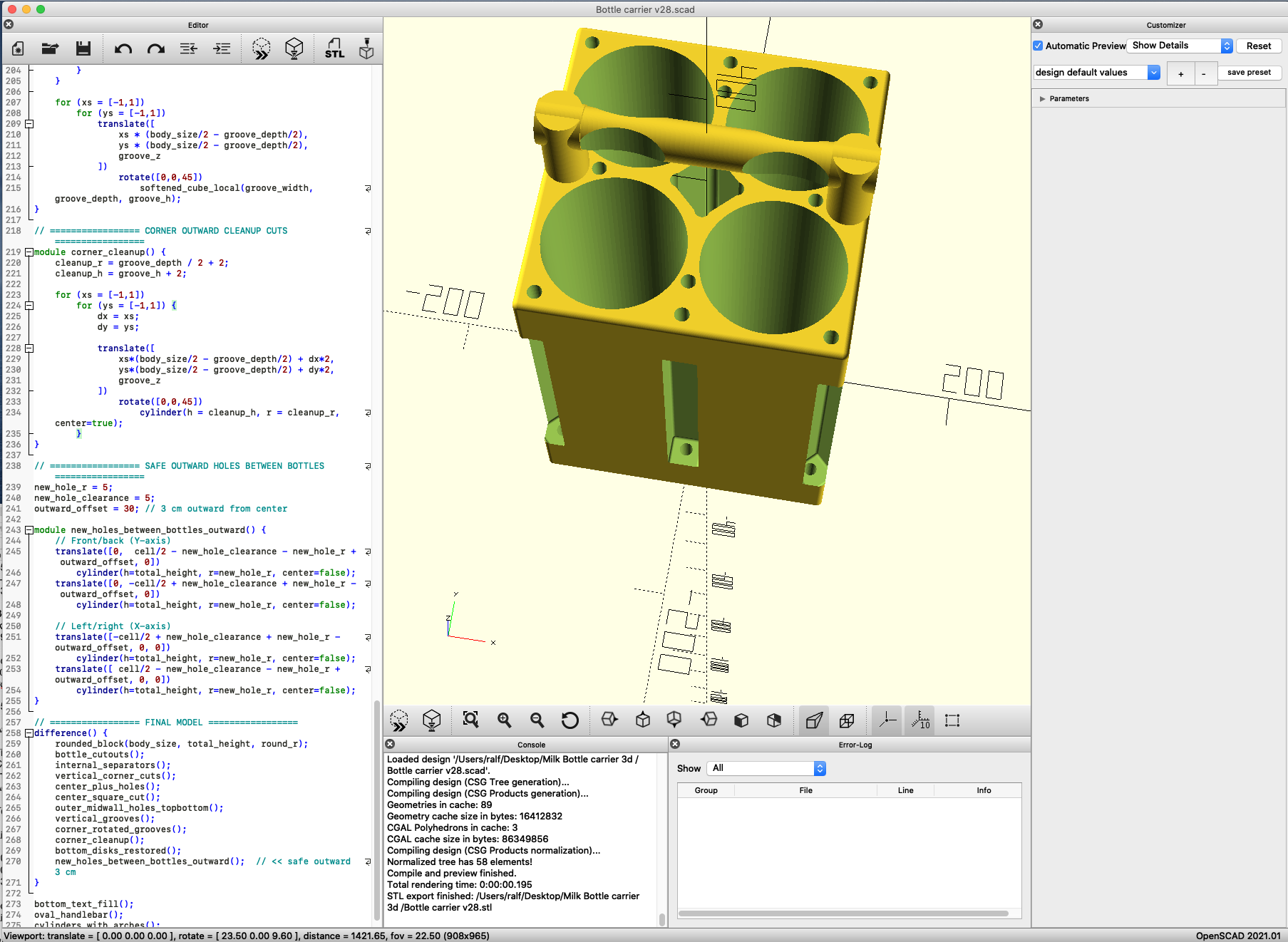Click the Console vertical scrollbar

click(x=661, y=919)
